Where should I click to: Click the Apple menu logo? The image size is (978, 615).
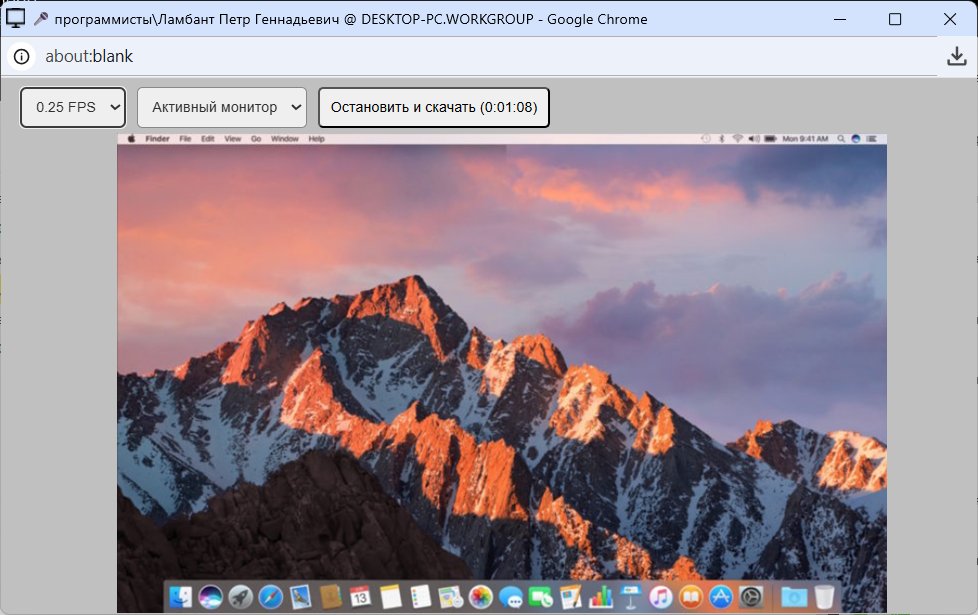point(130,139)
